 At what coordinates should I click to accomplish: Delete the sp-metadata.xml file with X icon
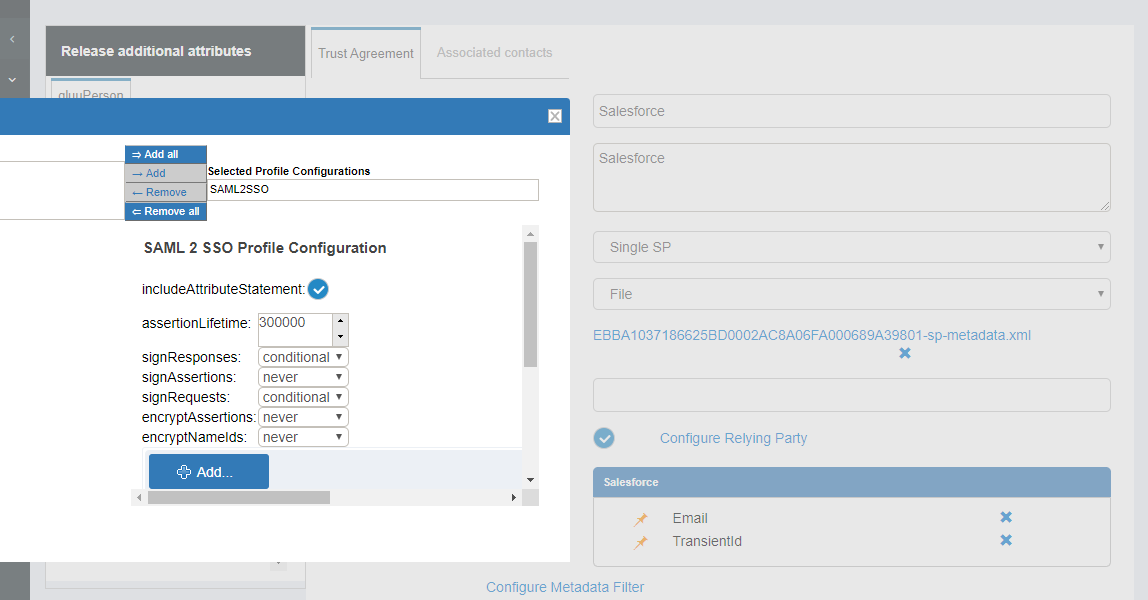[x=904, y=353]
